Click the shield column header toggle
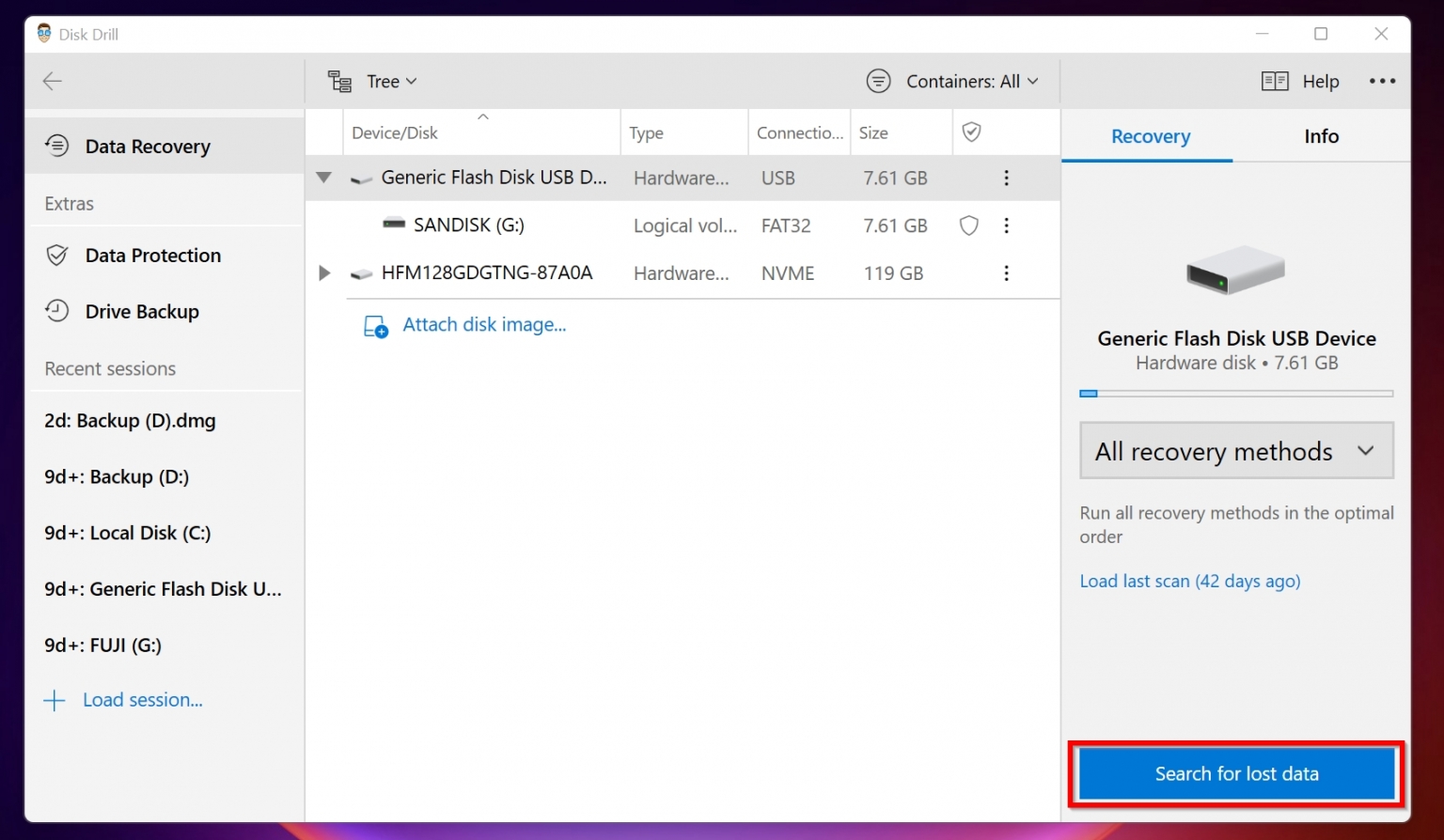Viewport: 1444px width, 840px height. tap(972, 132)
